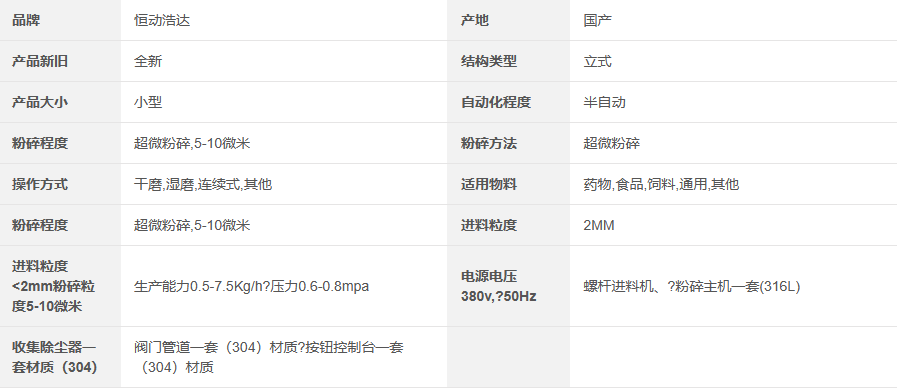Select the value 干磨,湿磨,连续式,其他
The width and height of the screenshot is (897, 388).
point(203,184)
